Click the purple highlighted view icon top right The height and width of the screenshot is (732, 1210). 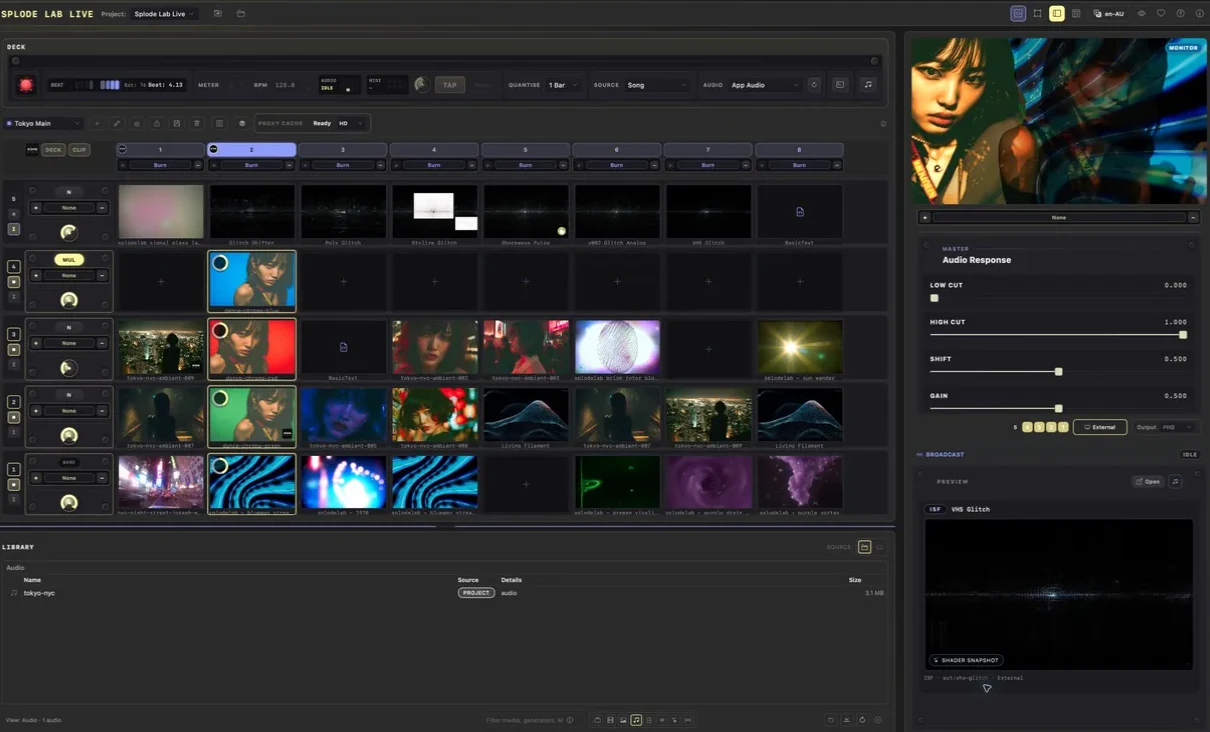tap(1018, 14)
